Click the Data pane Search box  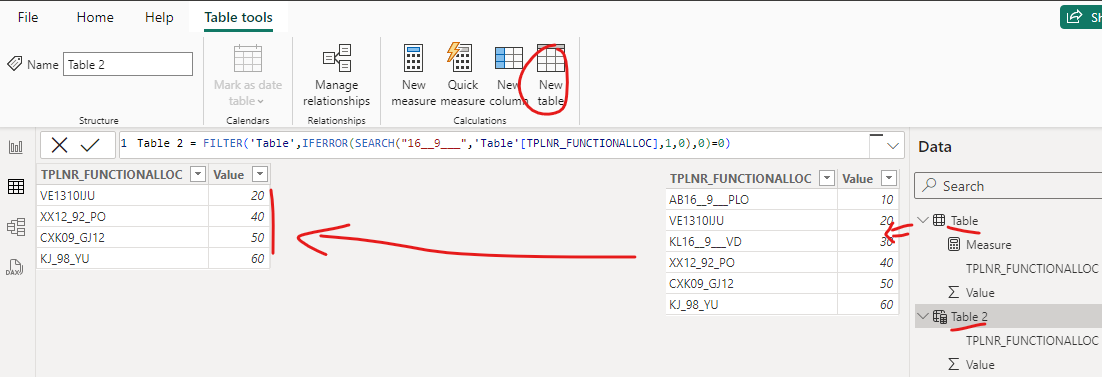[1008, 186]
